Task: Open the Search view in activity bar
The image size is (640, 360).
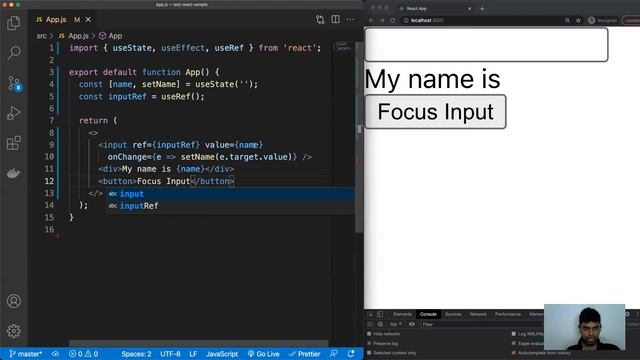Action: click(x=14, y=53)
